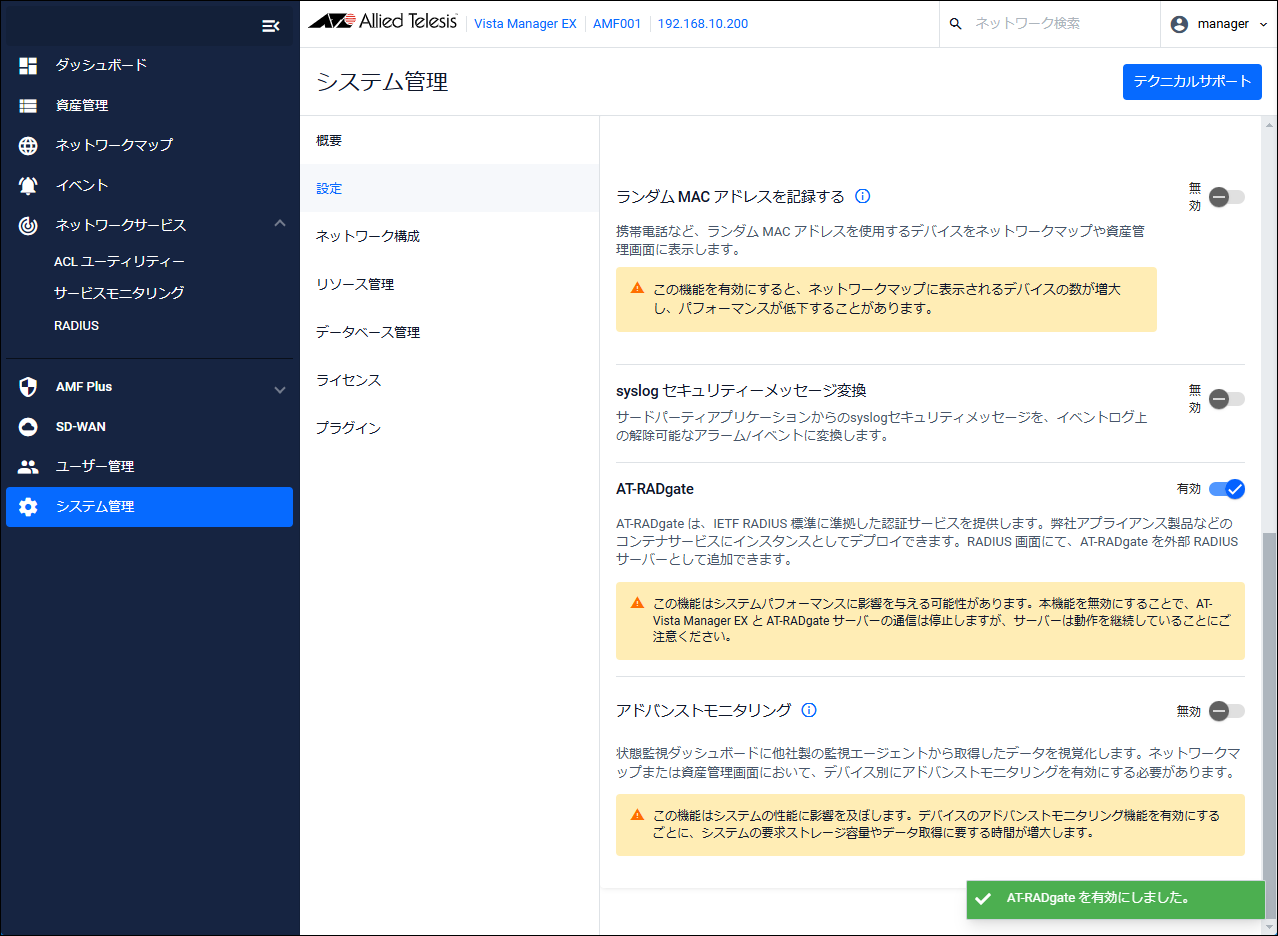Enable the アドバンストモニタリング toggle

[x=1226, y=711]
